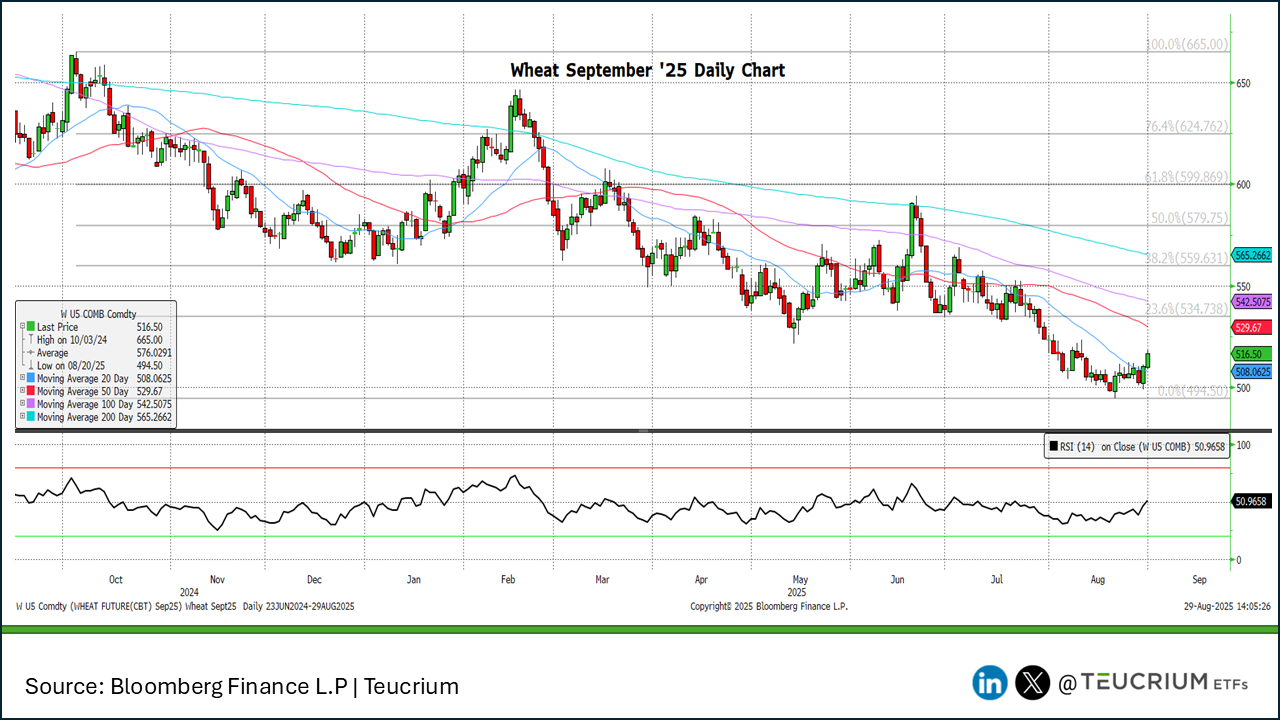
Task: Click the 650 price axis label
Action: point(1245,83)
